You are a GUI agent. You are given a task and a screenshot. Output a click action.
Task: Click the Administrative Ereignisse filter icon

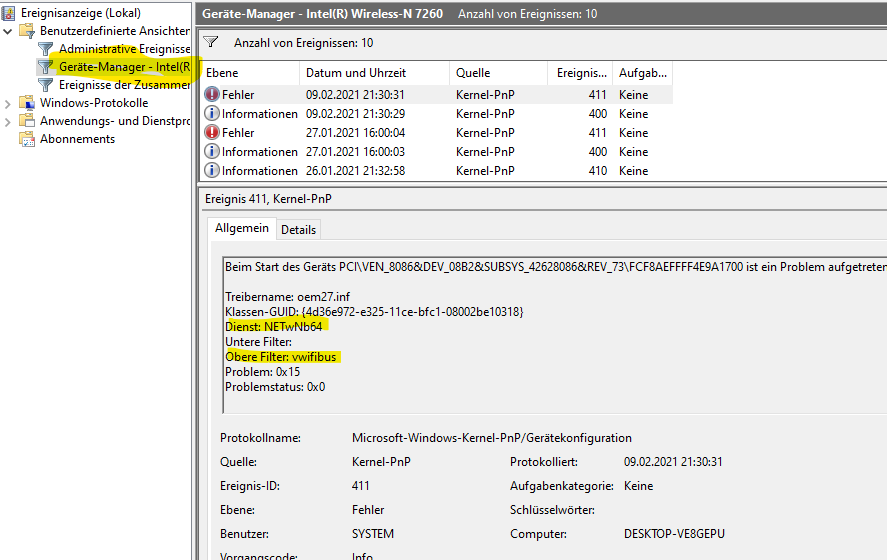tap(45, 49)
